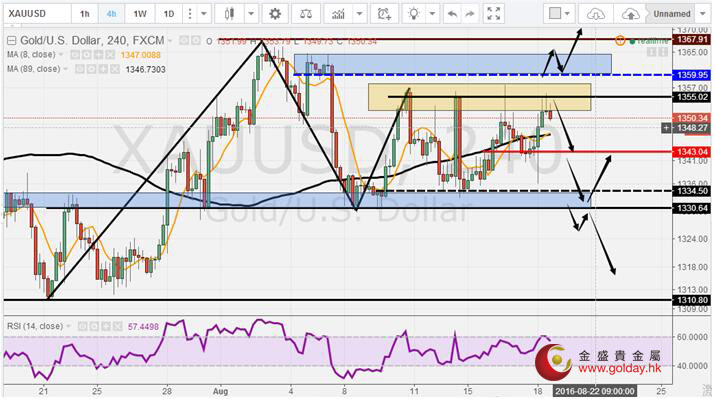Screen dimensions: 714x399
Task: Click the orange circle icon near realtime
Action: tap(620, 41)
